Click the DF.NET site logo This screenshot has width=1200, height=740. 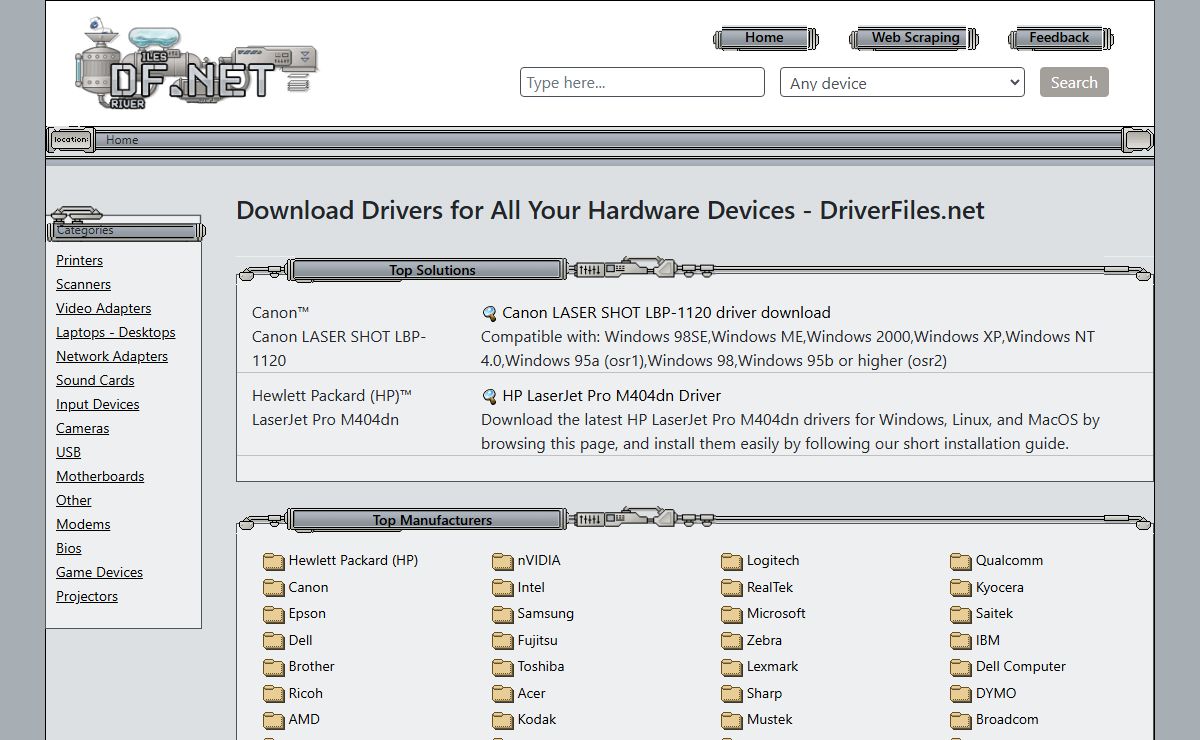(196, 64)
